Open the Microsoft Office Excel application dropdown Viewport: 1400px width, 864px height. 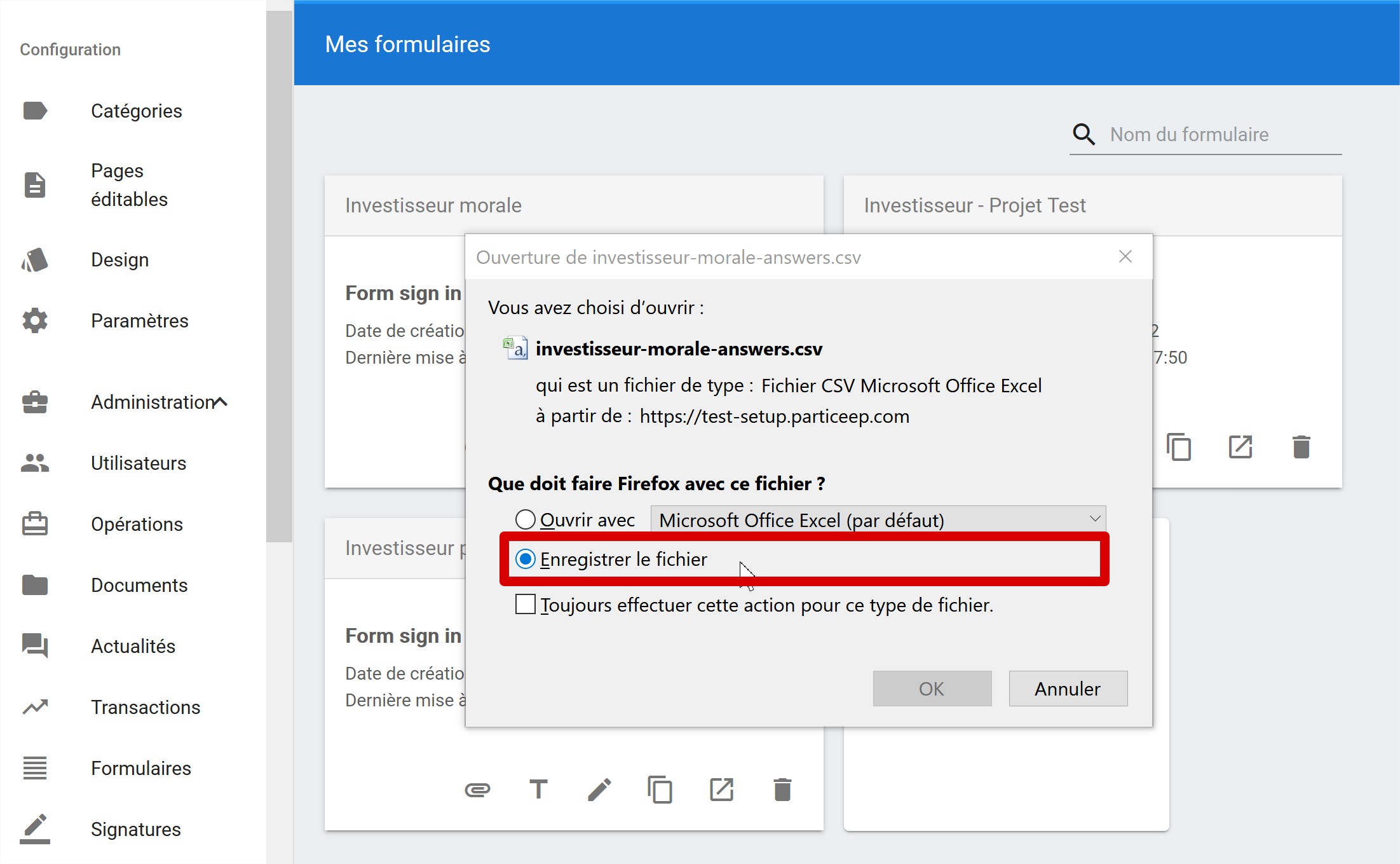pos(878,519)
